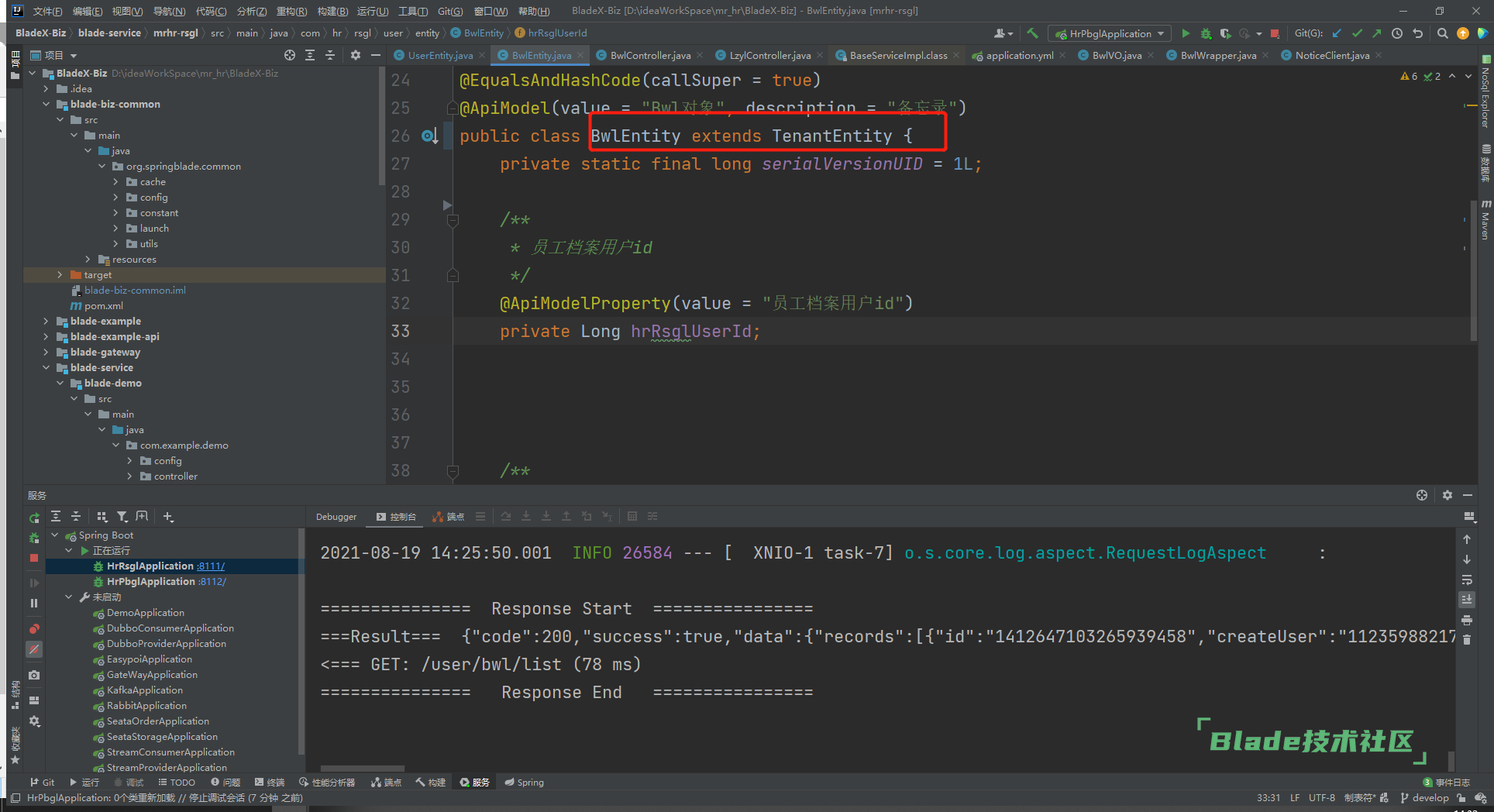The height and width of the screenshot is (812, 1494).
Task: Rerun the service with the green rerun icon
Action: [34, 518]
